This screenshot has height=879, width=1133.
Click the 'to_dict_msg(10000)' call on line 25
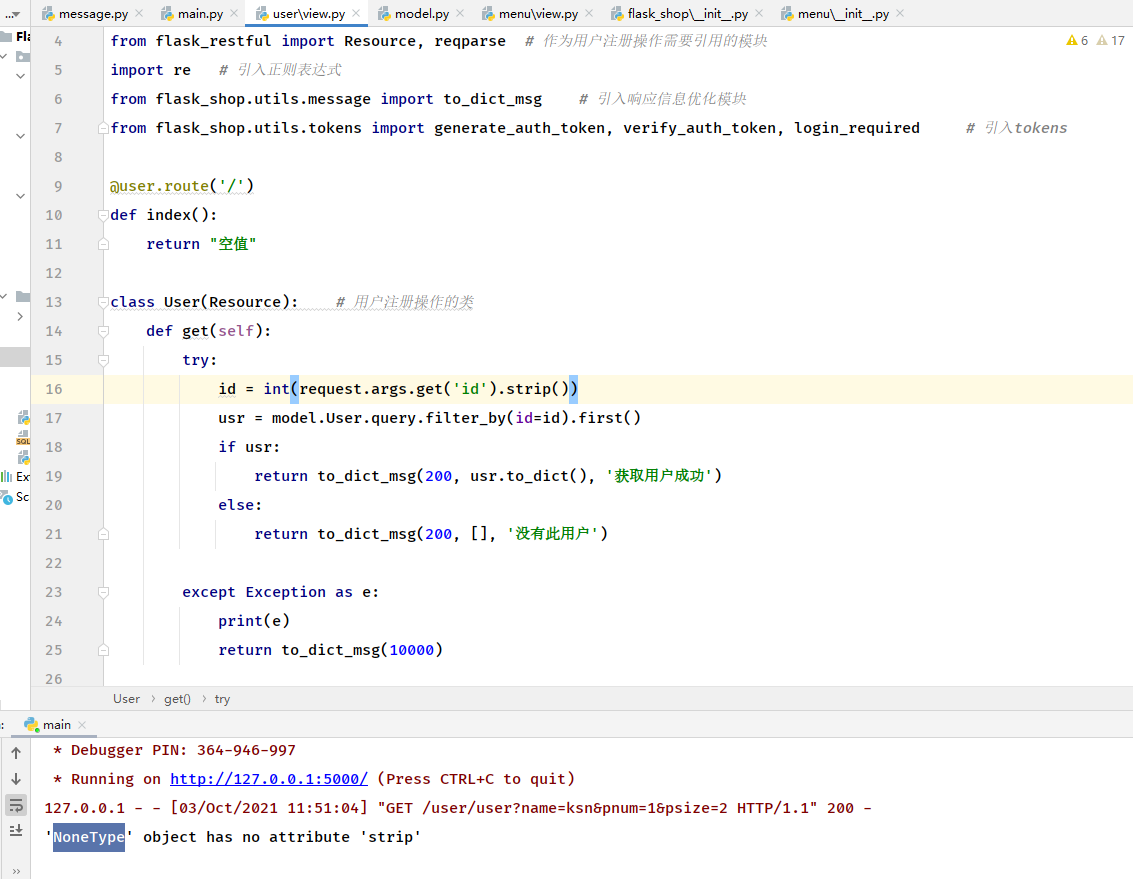click(362, 650)
